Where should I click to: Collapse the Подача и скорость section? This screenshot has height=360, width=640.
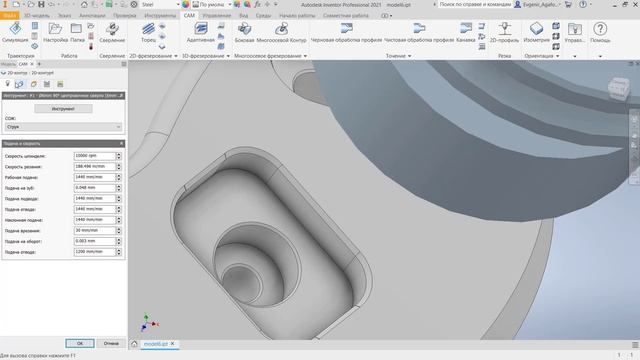[x=121, y=144]
